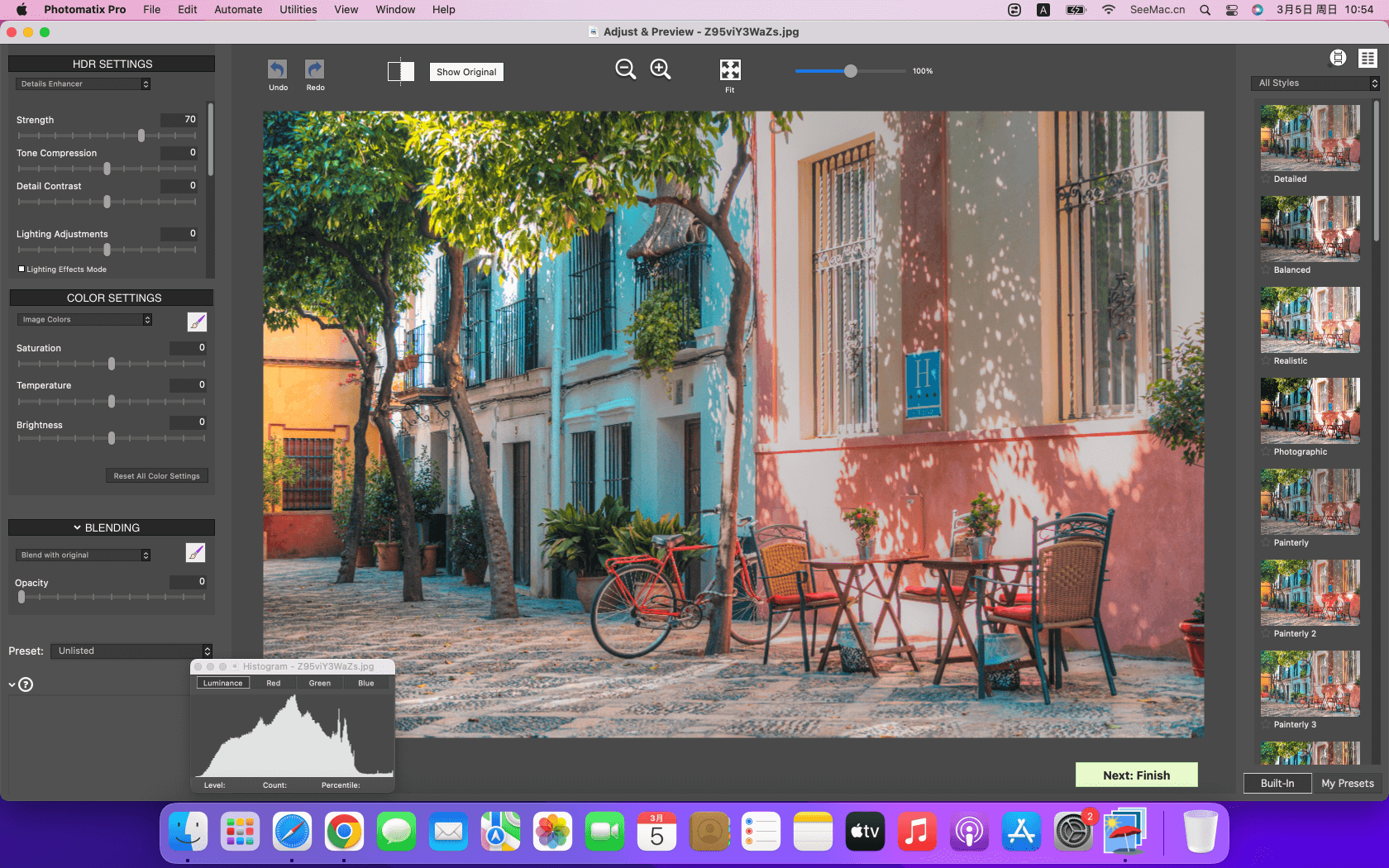The width and height of the screenshot is (1389, 868).
Task: Collapse the Blending section
Action: tap(77, 527)
